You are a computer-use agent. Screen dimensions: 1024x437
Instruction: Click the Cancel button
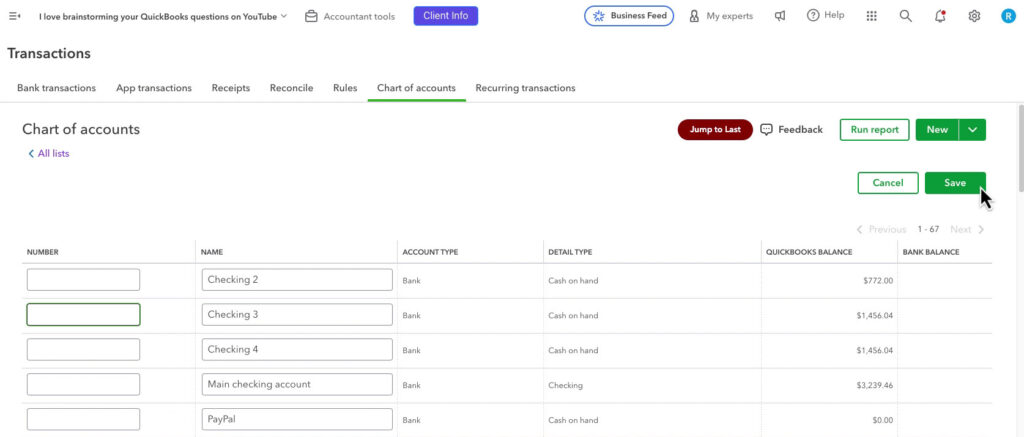coord(888,183)
